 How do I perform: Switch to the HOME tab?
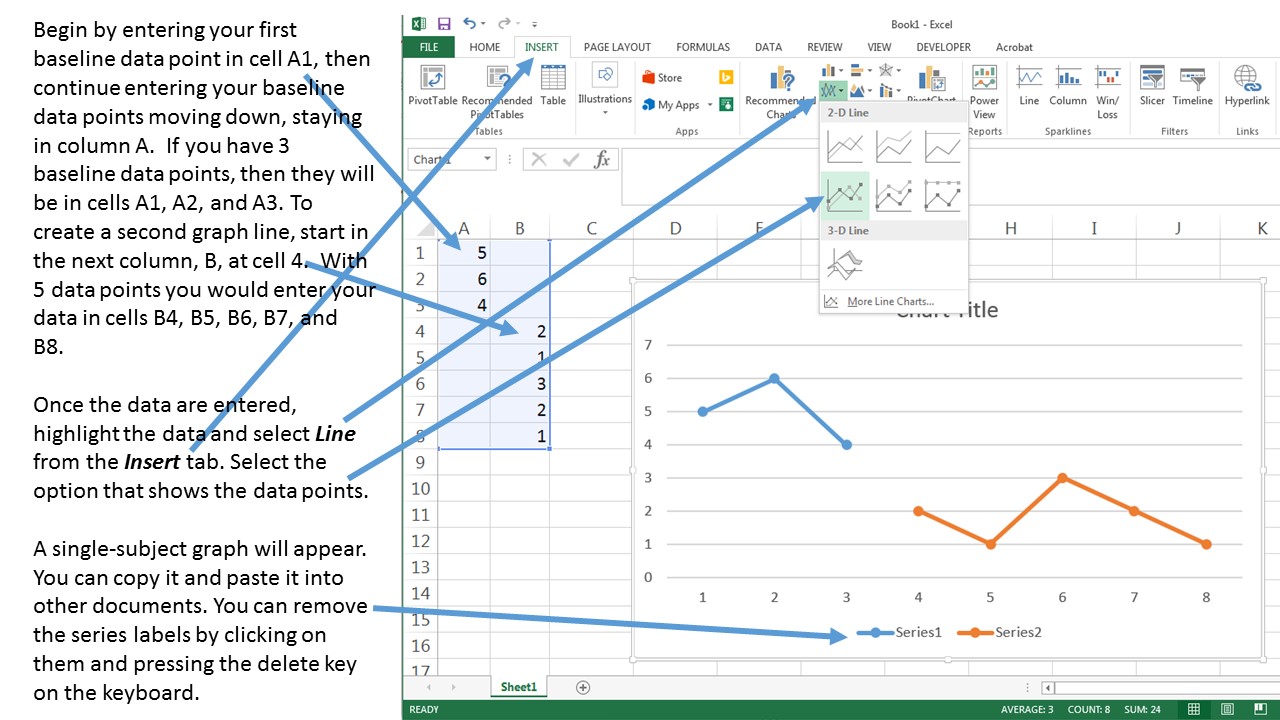point(485,47)
